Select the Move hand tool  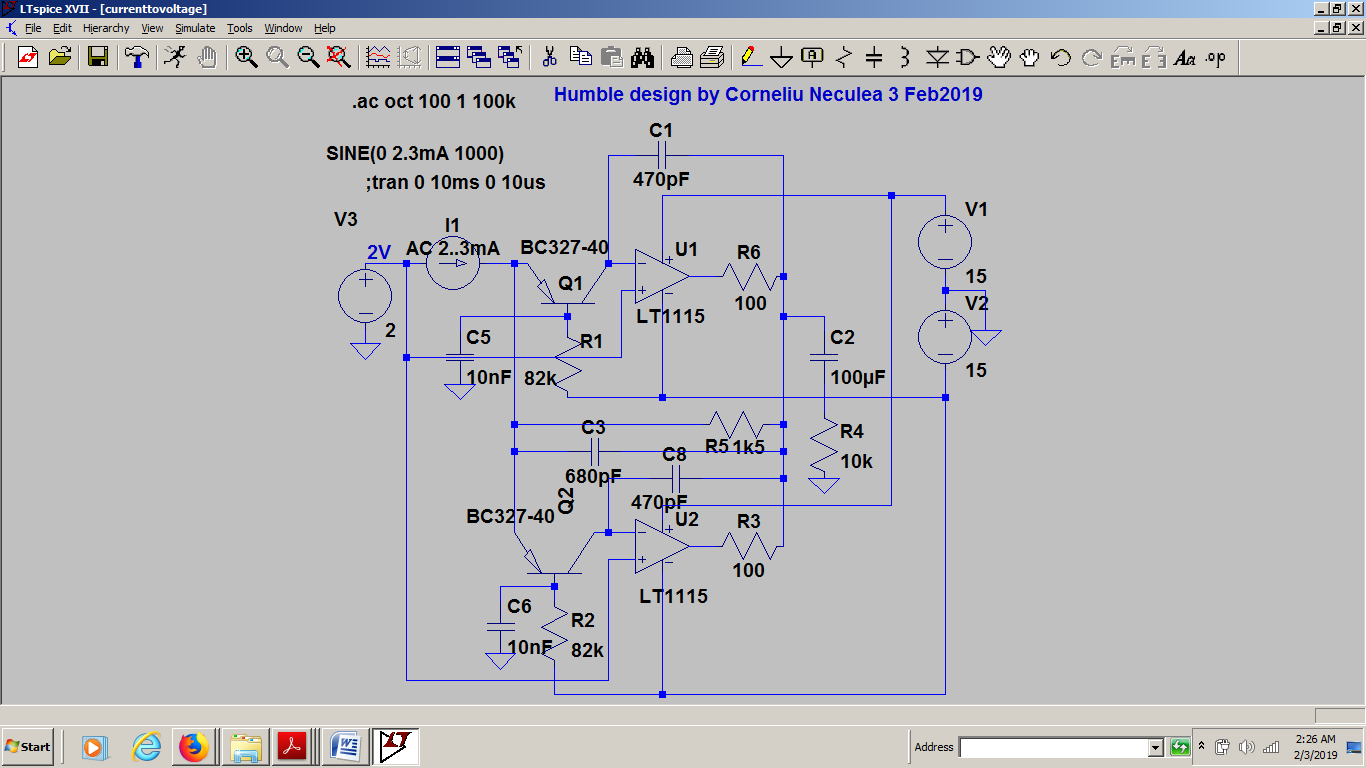click(999, 57)
